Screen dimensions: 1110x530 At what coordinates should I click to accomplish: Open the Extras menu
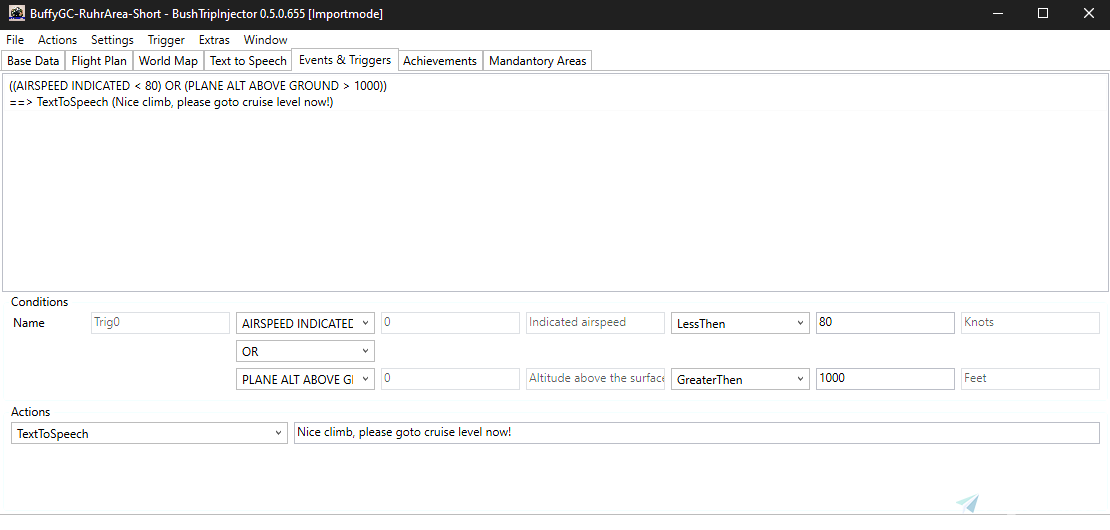[x=214, y=40]
